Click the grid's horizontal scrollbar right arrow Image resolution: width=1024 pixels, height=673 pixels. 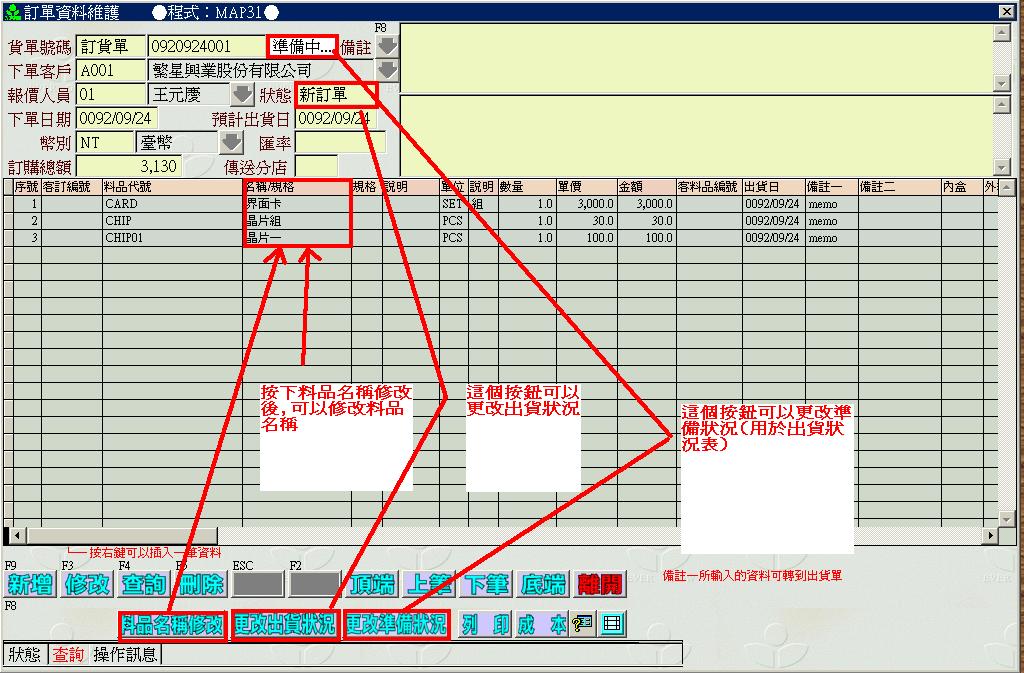(x=1006, y=535)
